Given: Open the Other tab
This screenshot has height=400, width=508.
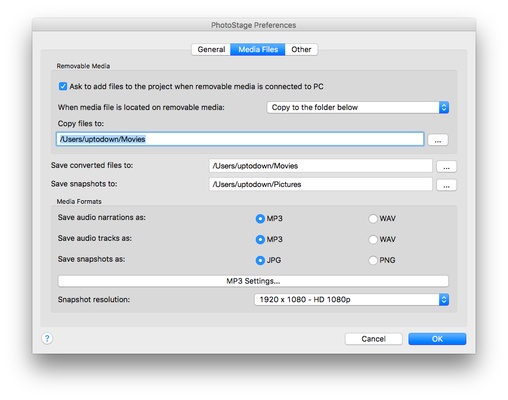Looking at the screenshot, I should [301, 49].
